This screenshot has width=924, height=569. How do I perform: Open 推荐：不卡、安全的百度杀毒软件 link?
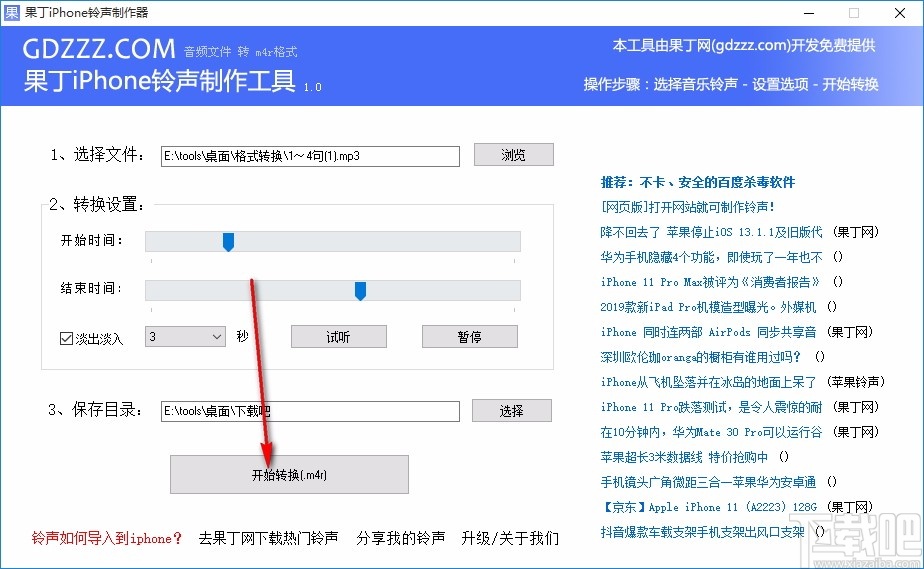point(698,182)
